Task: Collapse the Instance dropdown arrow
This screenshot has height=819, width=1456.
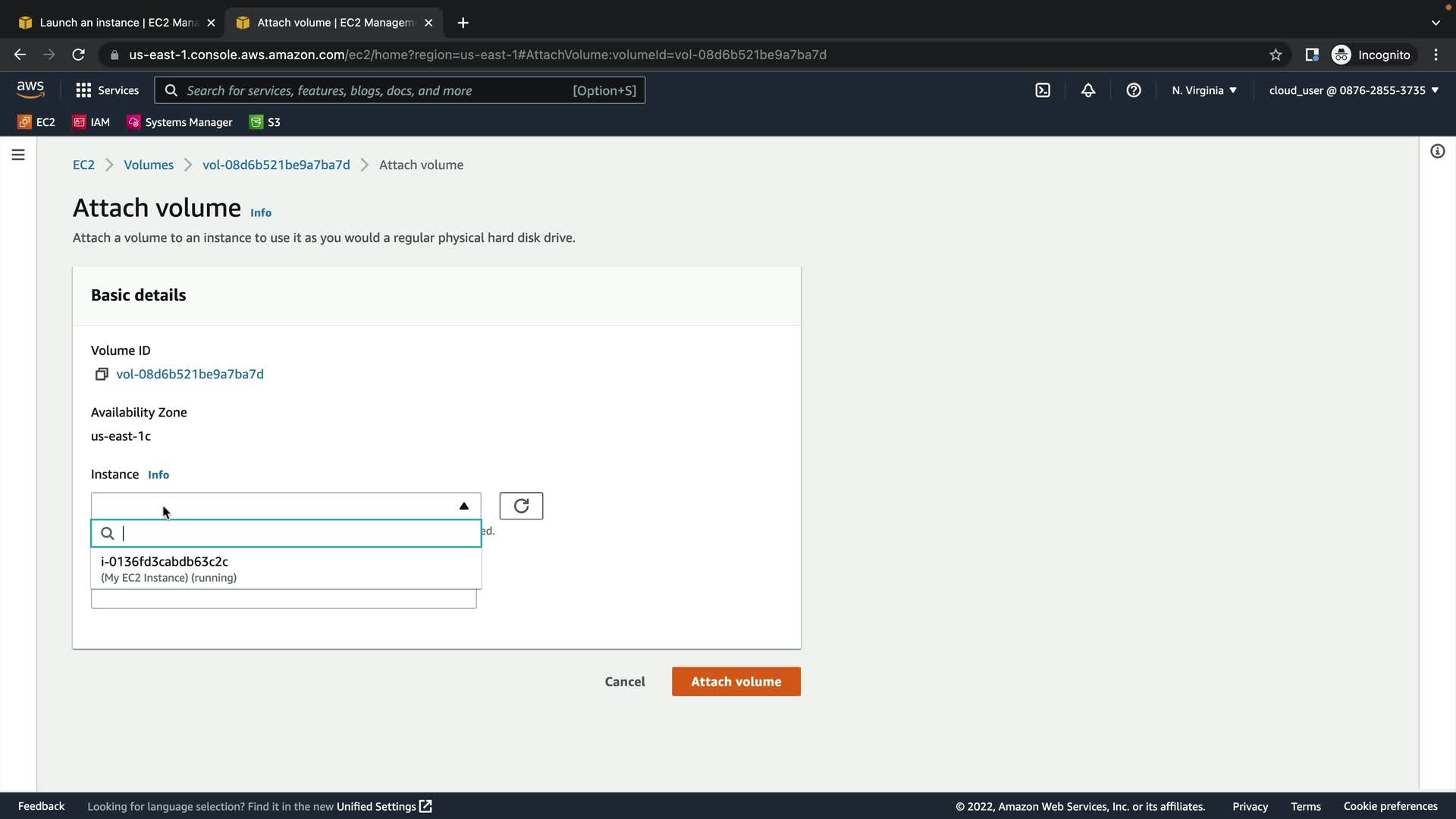Action: pyautogui.click(x=464, y=506)
